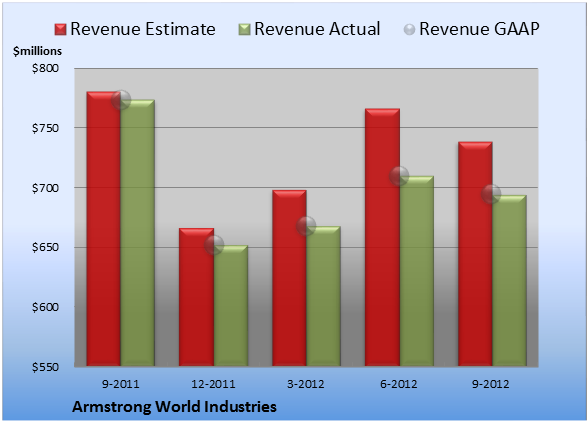Select the red estimate bar for 12-2011

coord(196,297)
